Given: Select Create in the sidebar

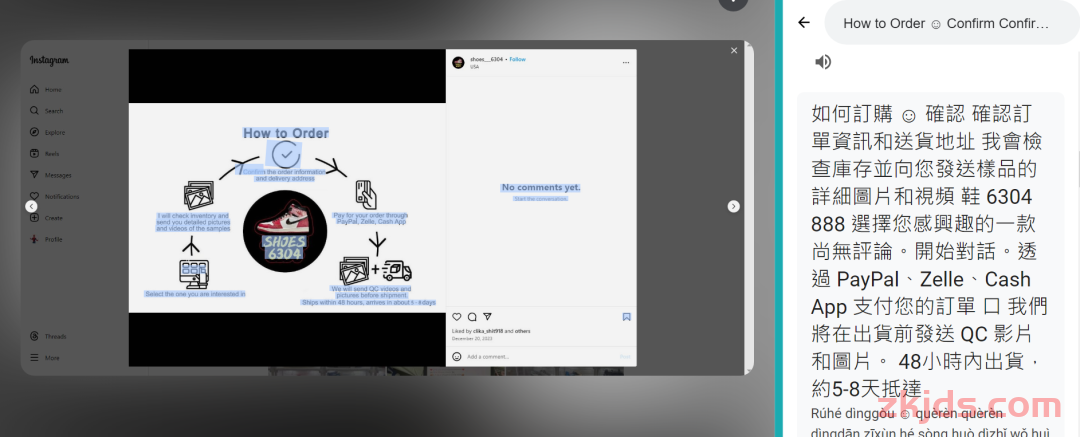Looking at the screenshot, I should 46,218.
